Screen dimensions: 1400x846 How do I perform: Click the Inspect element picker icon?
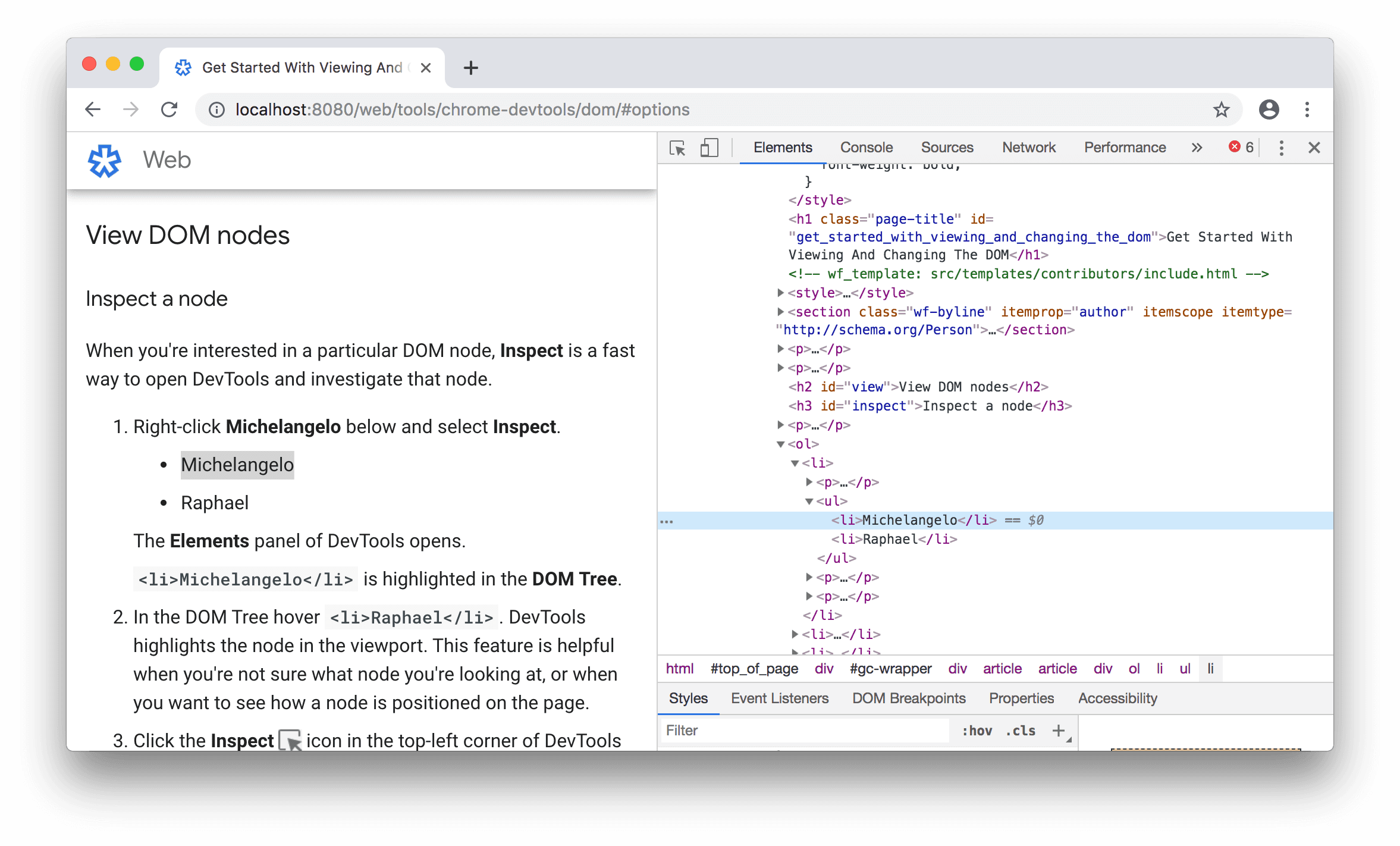[x=678, y=146]
